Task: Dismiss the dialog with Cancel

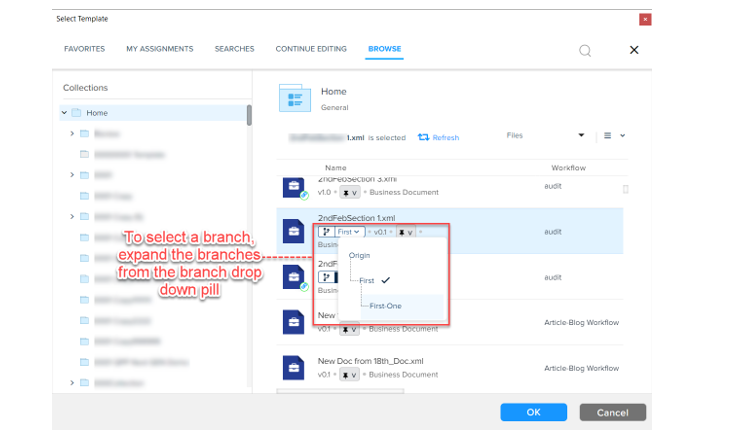Action: (x=612, y=413)
